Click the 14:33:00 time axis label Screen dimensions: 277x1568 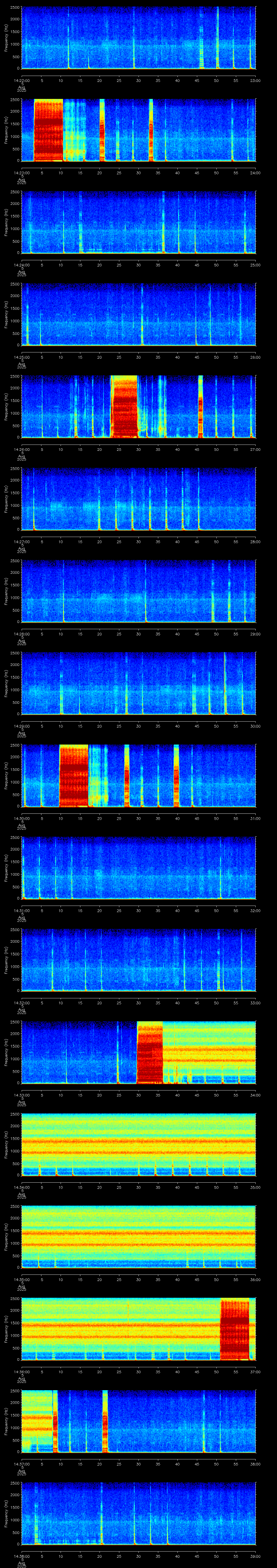[x=21, y=1095]
